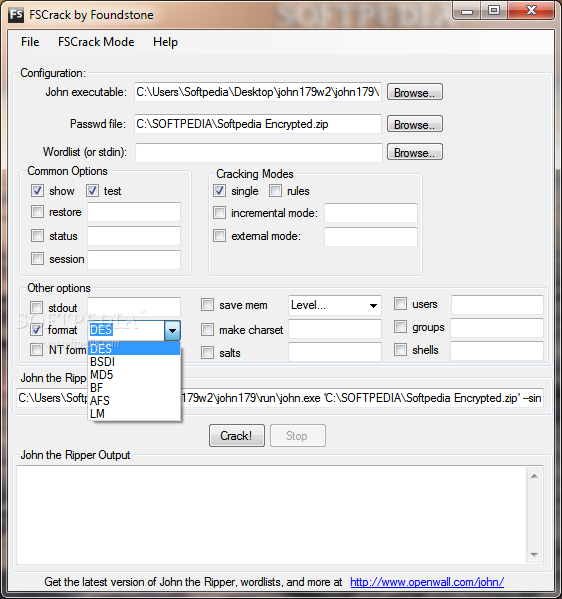The width and height of the screenshot is (562, 599).
Task: Select MD5 in the format list
Action: [134, 374]
